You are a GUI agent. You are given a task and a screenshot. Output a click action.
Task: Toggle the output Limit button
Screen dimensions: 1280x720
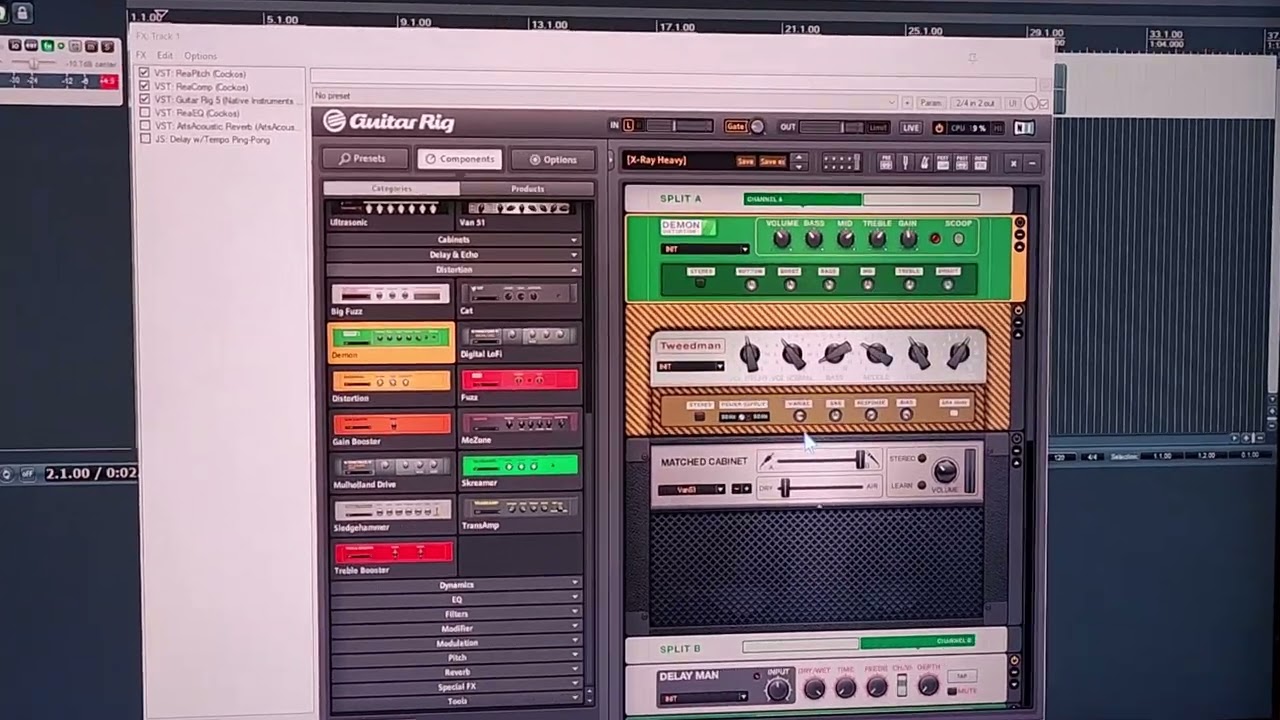tap(878, 128)
